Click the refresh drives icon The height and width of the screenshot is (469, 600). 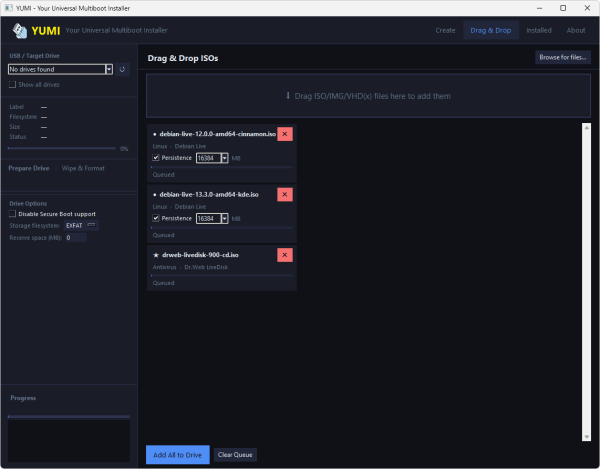coord(122,69)
